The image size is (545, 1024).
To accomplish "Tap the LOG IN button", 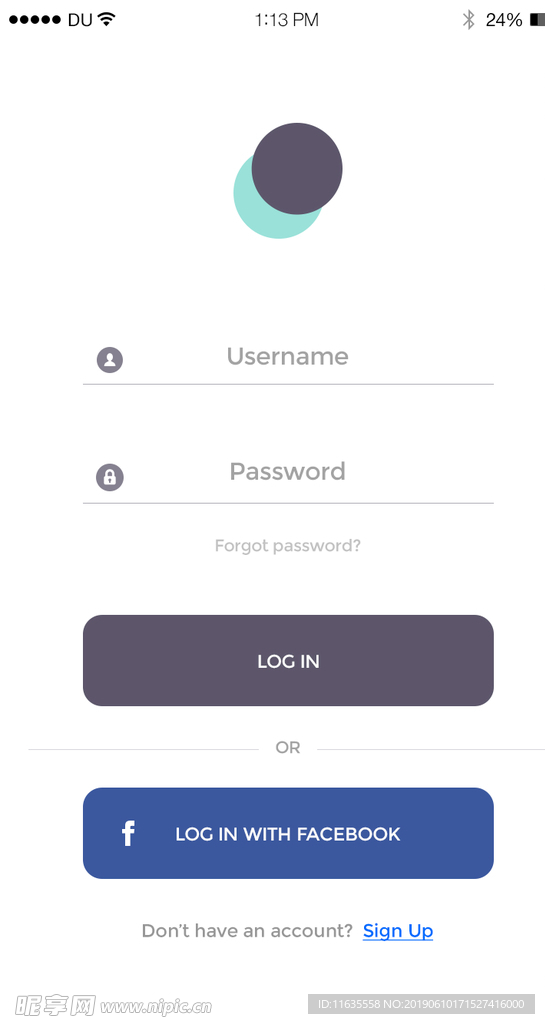I will click(x=288, y=660).
